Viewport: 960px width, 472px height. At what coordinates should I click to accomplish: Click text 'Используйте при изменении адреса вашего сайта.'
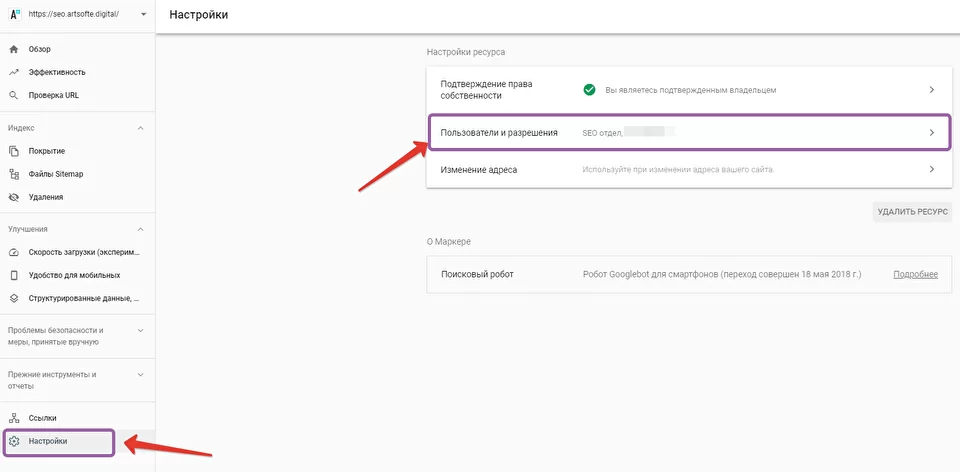[678, 170]
